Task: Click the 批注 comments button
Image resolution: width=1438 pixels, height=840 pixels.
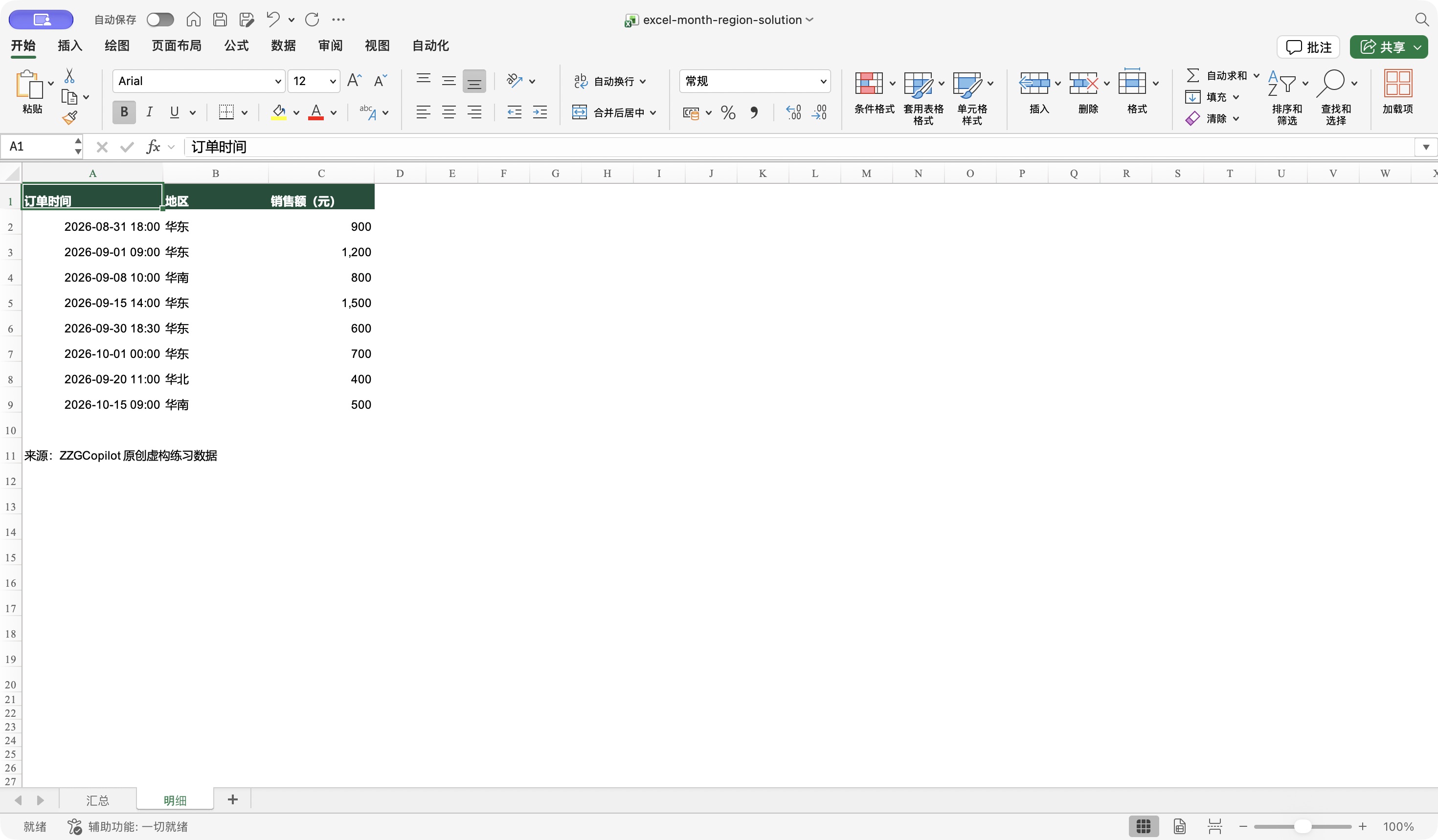Action: coord(1308,47)
